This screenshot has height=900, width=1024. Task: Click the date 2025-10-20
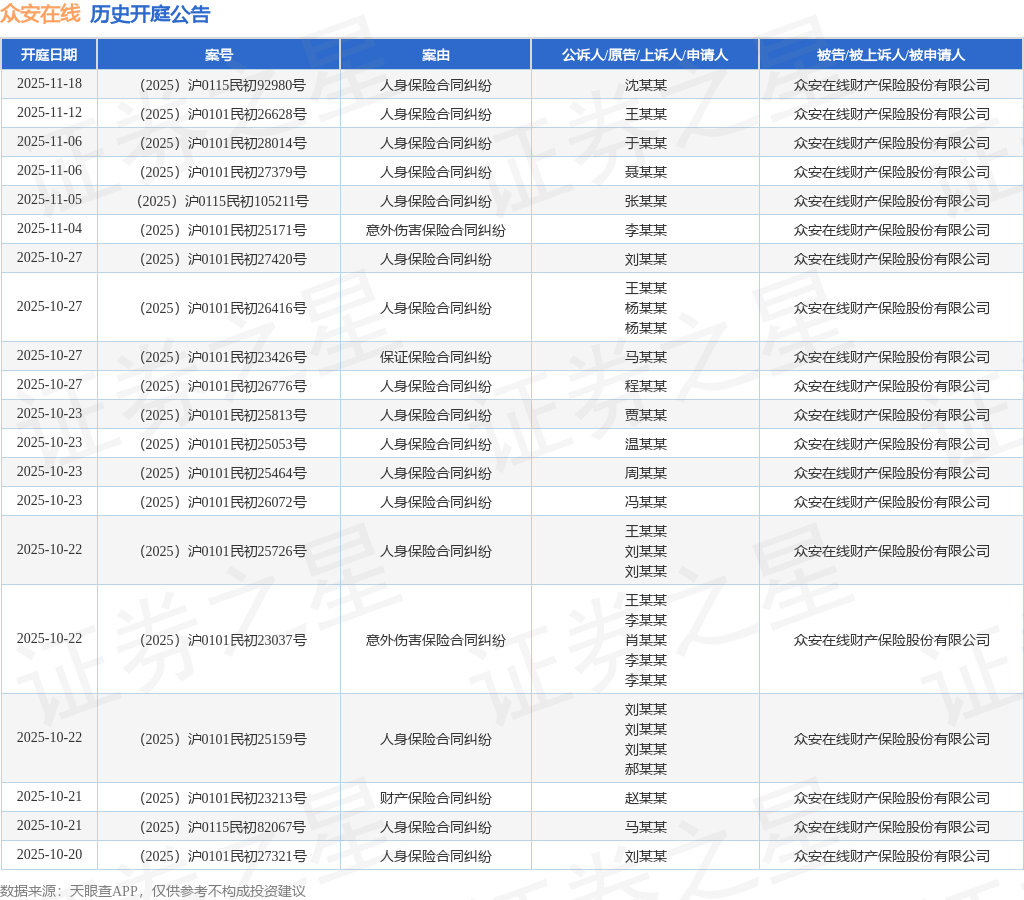pyautogui.click(x=49, y=854)
